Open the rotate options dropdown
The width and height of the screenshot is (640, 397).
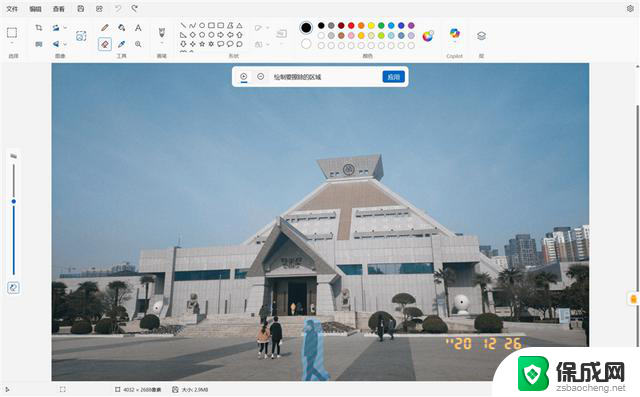(65, 28)
